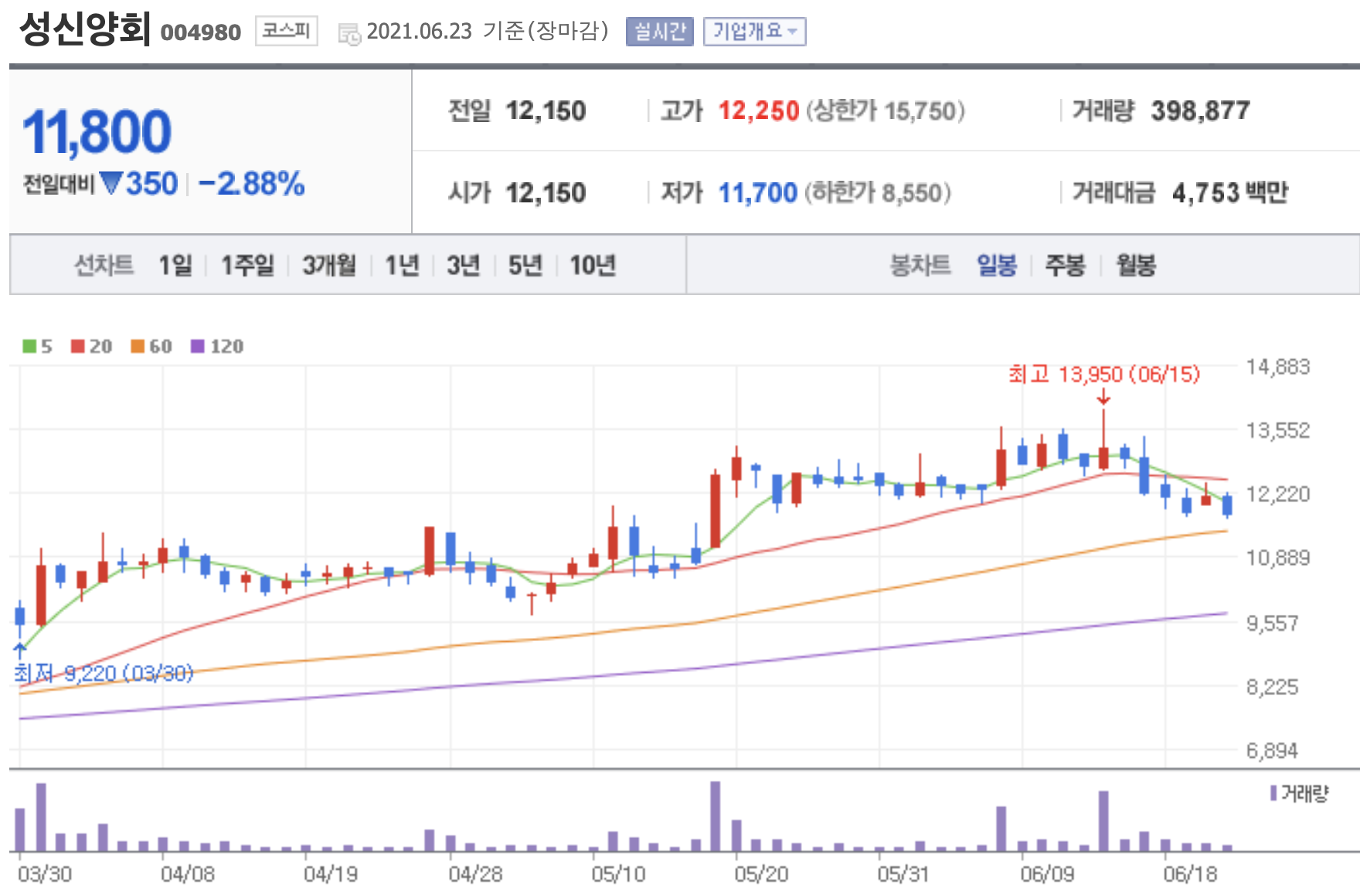Image resolution: width=1360 pixels, height=896 pixels.
Task: Switch to the 월봉 monthly candle chart
Action: point(1136,265)
